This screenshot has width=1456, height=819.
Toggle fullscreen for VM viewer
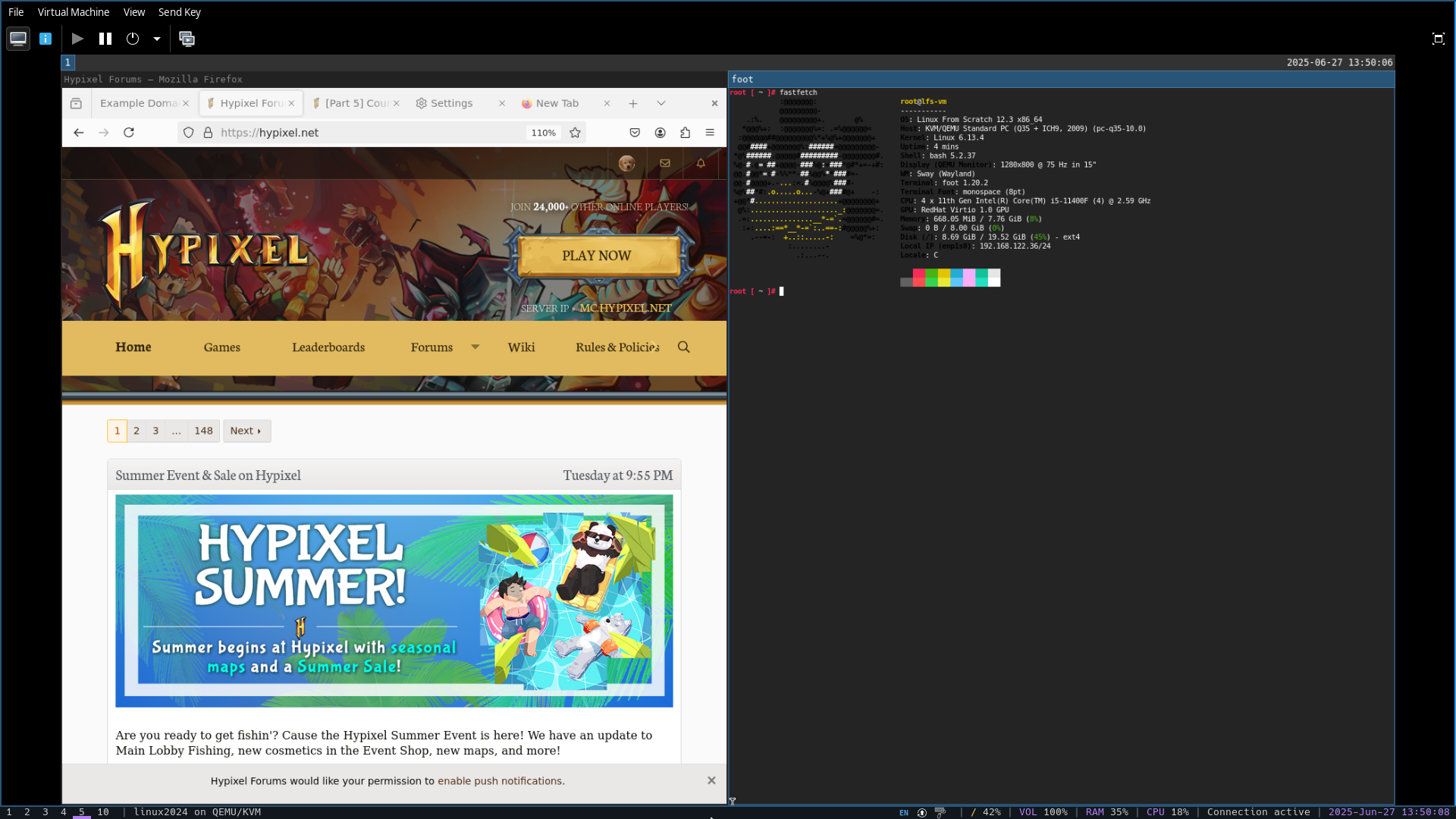pyautogui.click(x=1438, y=39)
